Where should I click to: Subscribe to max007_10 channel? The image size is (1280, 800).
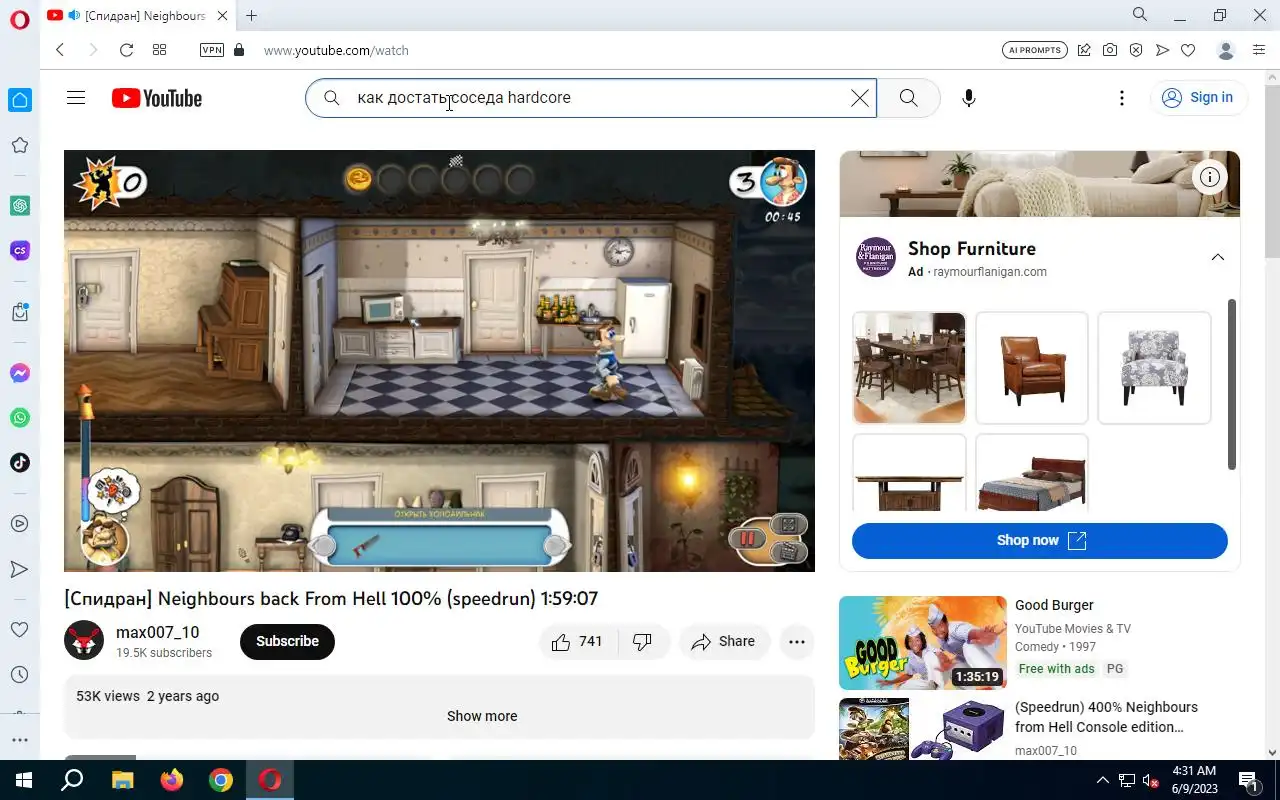(x=287, y=641)
